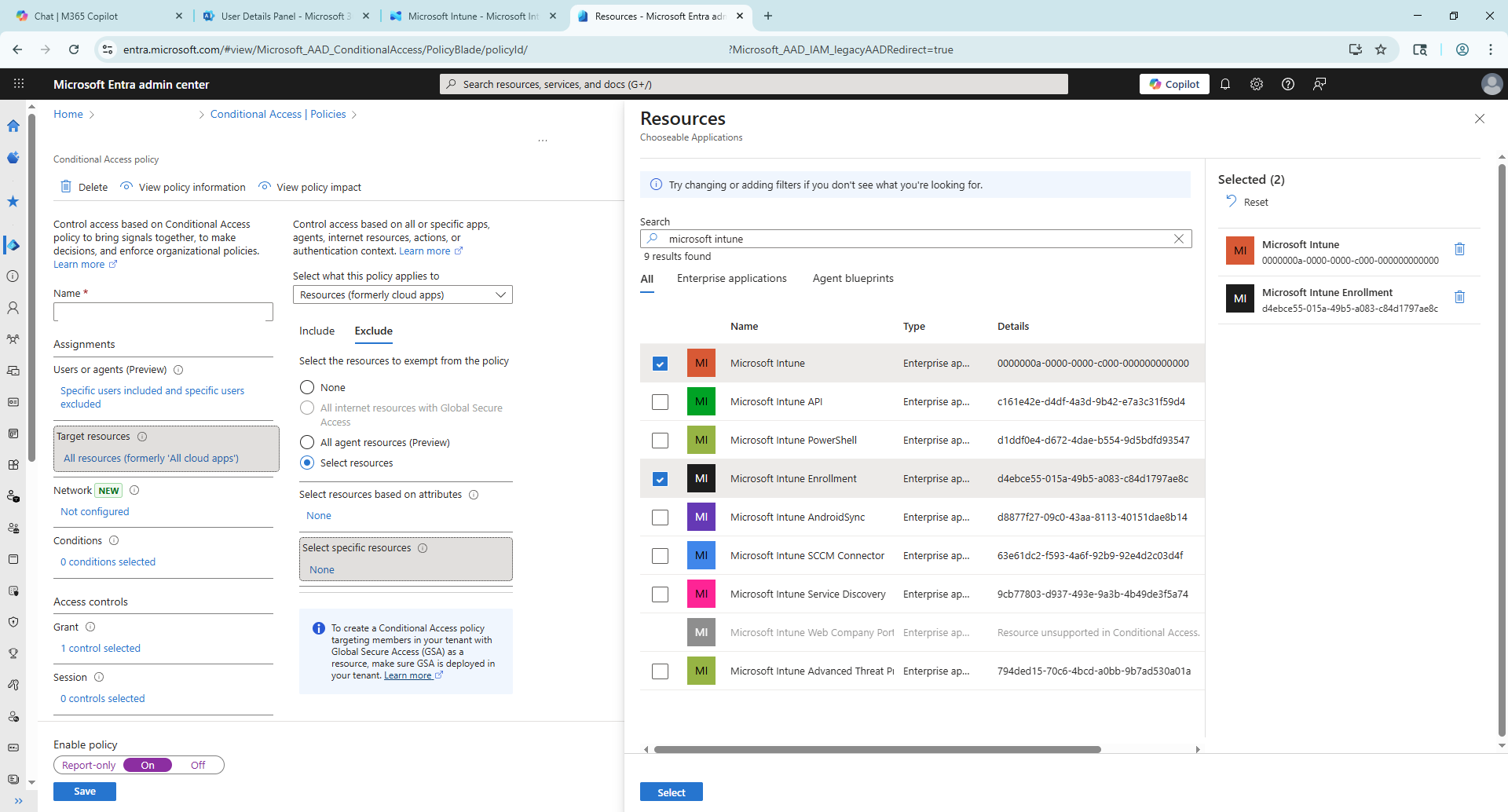The width and height of the screenshot is (1508, 812).
Task: Open Copilot from the top bar
Action: (x=1173, y=84)
